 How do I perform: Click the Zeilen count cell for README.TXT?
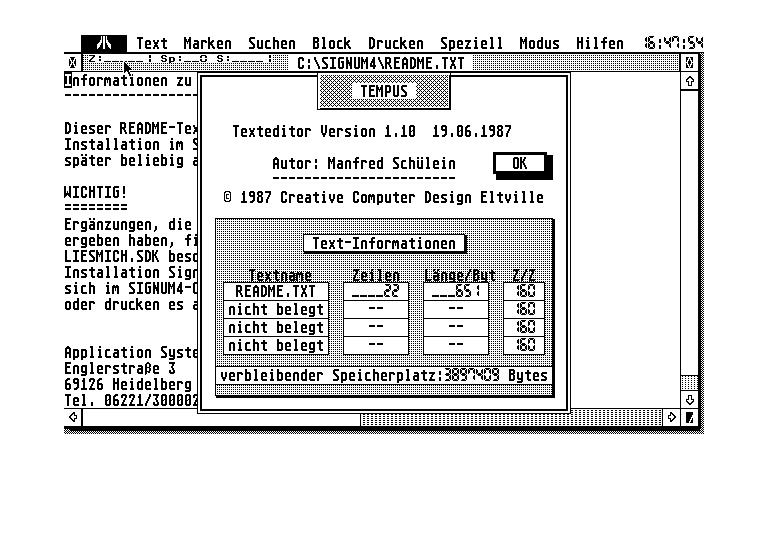click(x=376, y=292)
